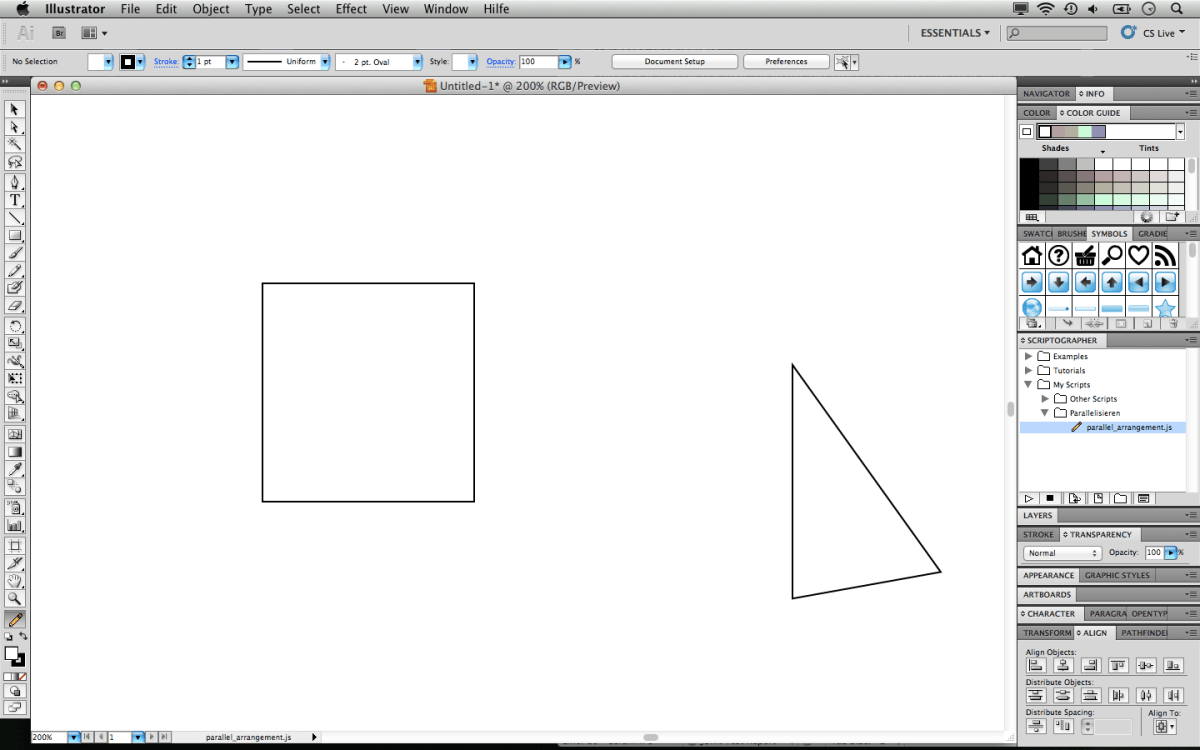The height and width of the screenshot is (750, 1200).
Task: Switch to the NAVIGATOR tab
Action: click(x=1046, y=94)
